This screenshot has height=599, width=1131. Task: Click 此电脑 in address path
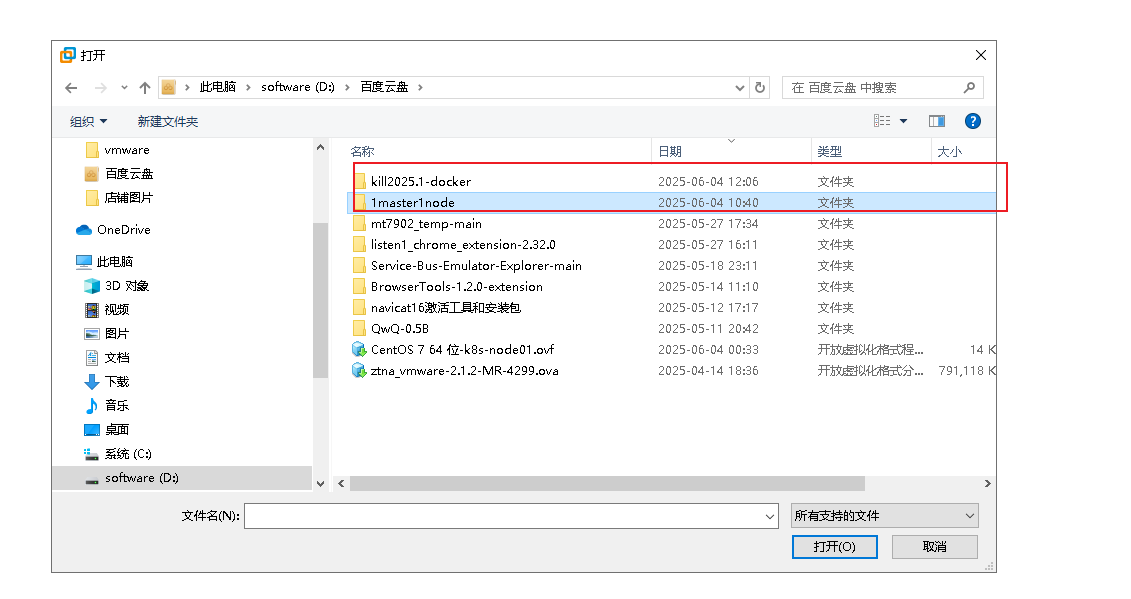coord(218,87)
